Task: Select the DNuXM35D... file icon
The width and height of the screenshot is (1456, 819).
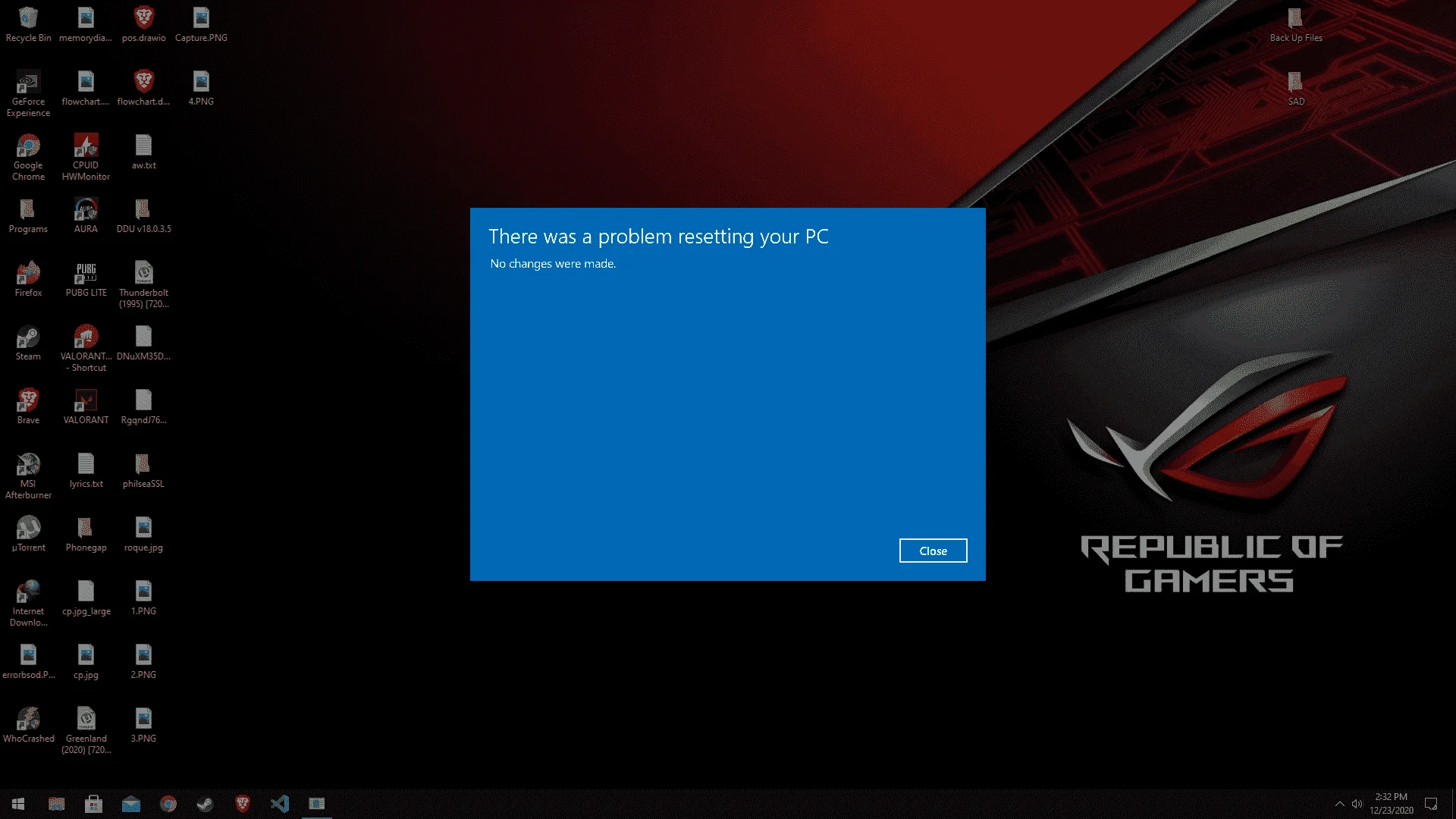Action: [143, 344]
